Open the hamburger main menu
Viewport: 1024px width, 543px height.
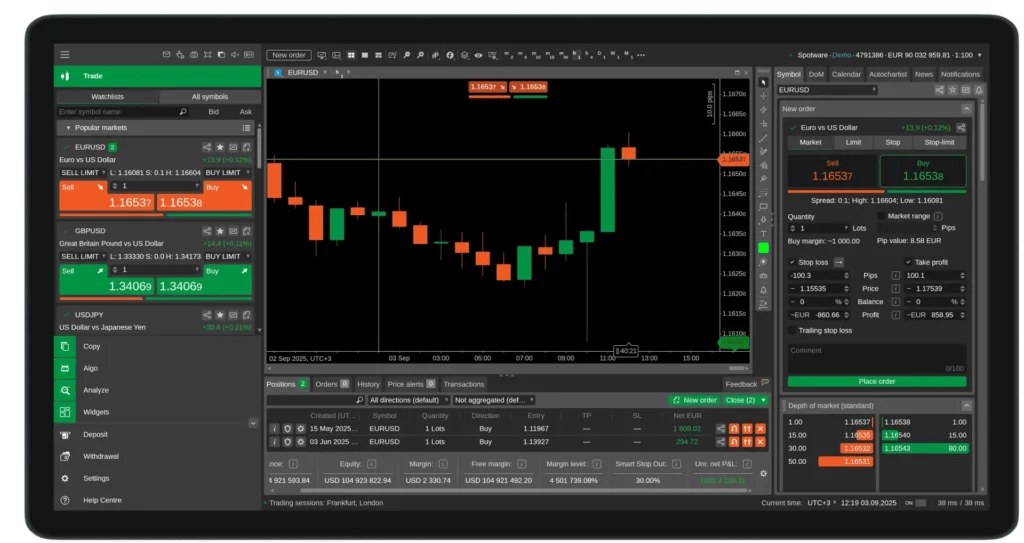click(65, 55)
